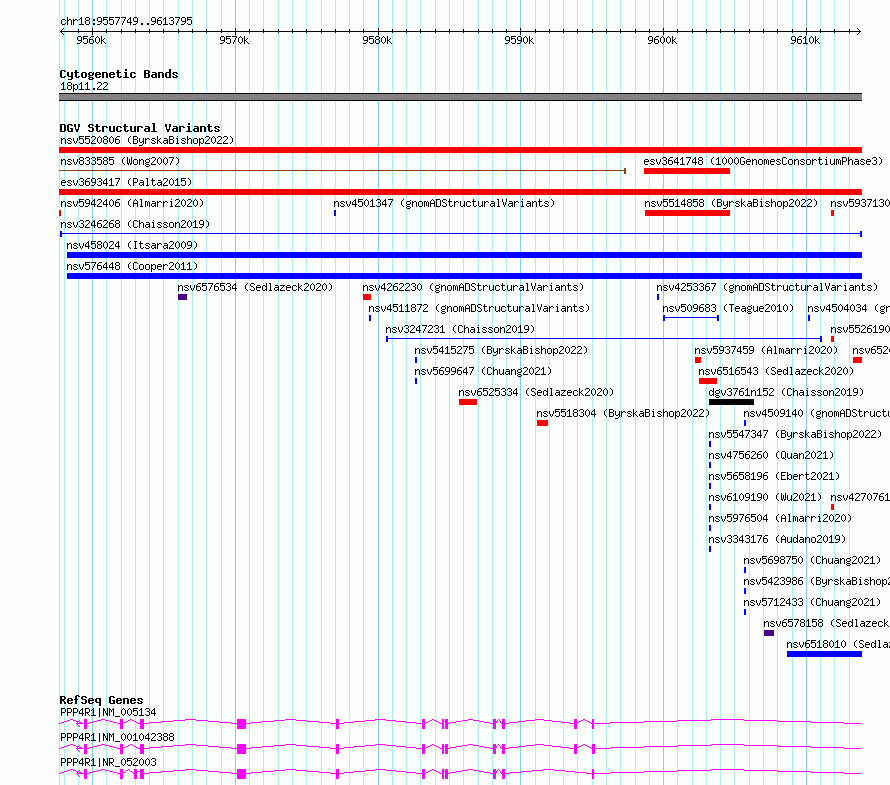The height and width of the screenshot is (785, 890).
Task: Open the nsv5520806 (ByrskaBishop2022) label
Action: pyautogui.click(x=147, y=140)
